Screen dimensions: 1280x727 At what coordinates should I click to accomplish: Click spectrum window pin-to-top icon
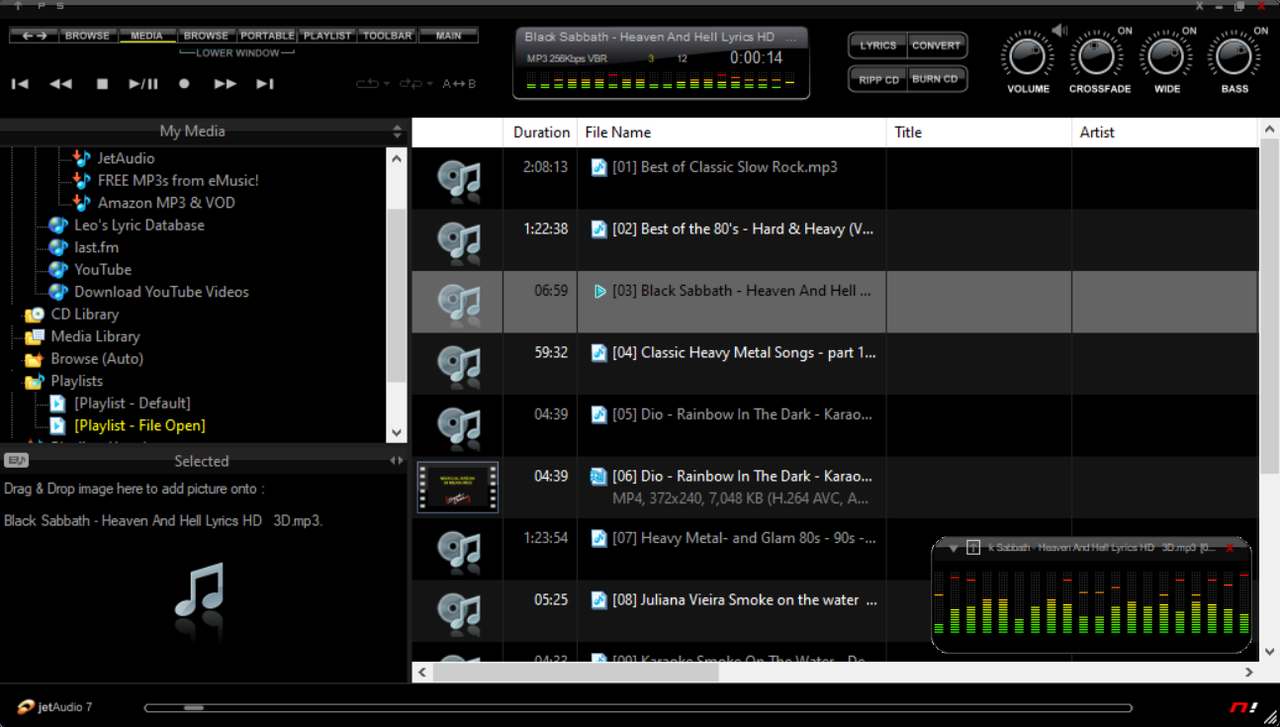973,548
